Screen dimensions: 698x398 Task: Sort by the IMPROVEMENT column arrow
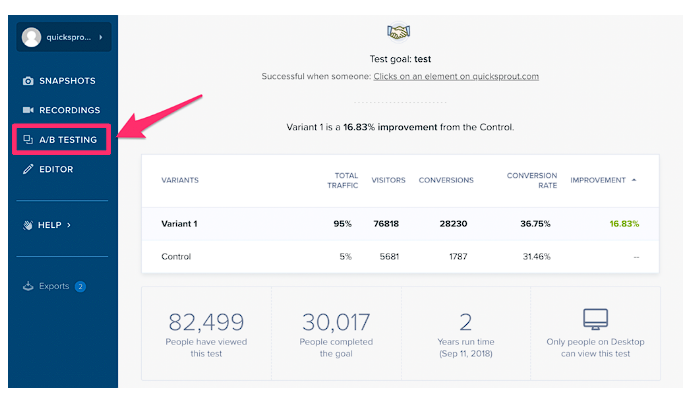[x=634, y=180]
